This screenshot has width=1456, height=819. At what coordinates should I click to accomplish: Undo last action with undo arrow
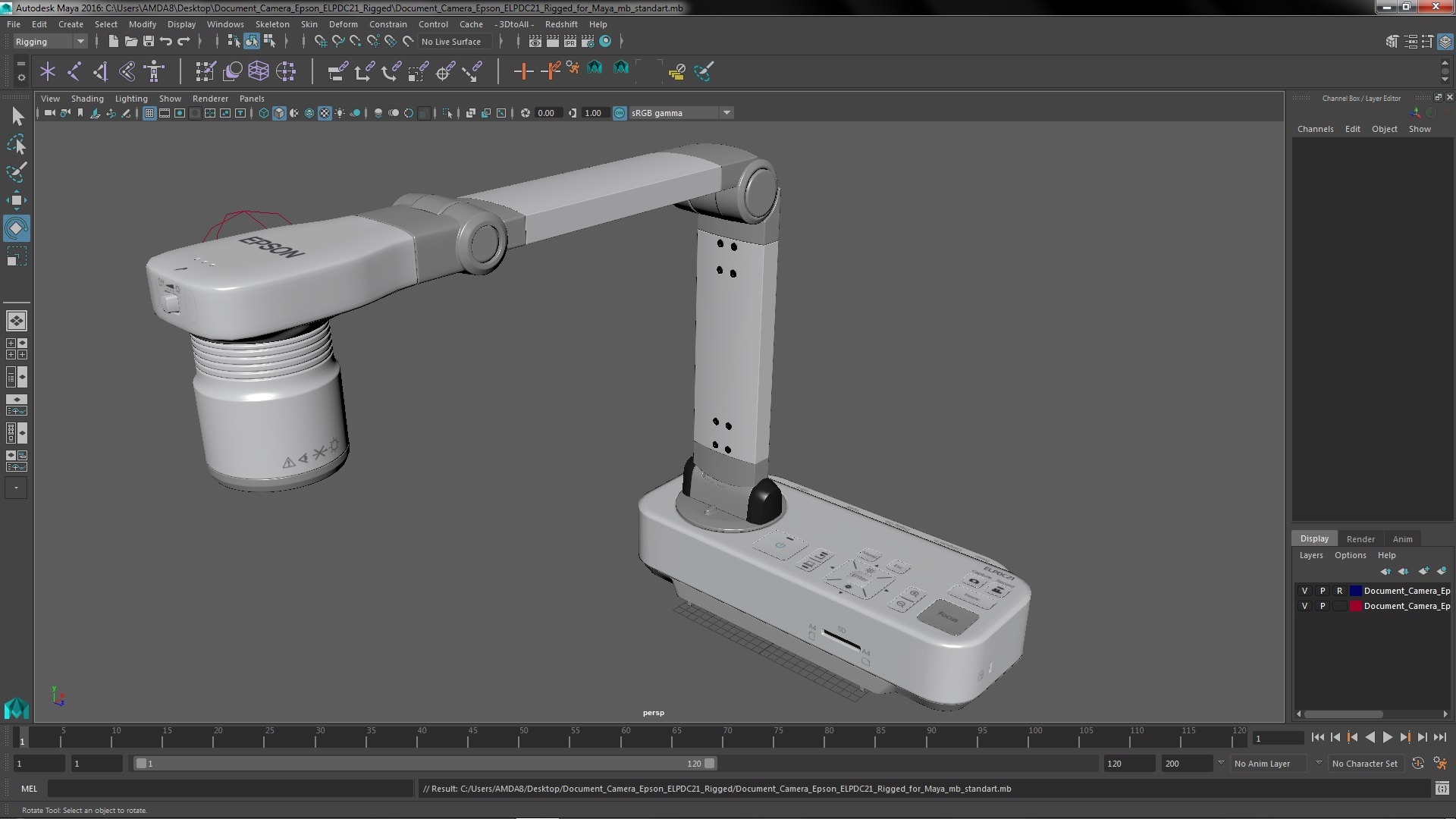click(166, 42)
